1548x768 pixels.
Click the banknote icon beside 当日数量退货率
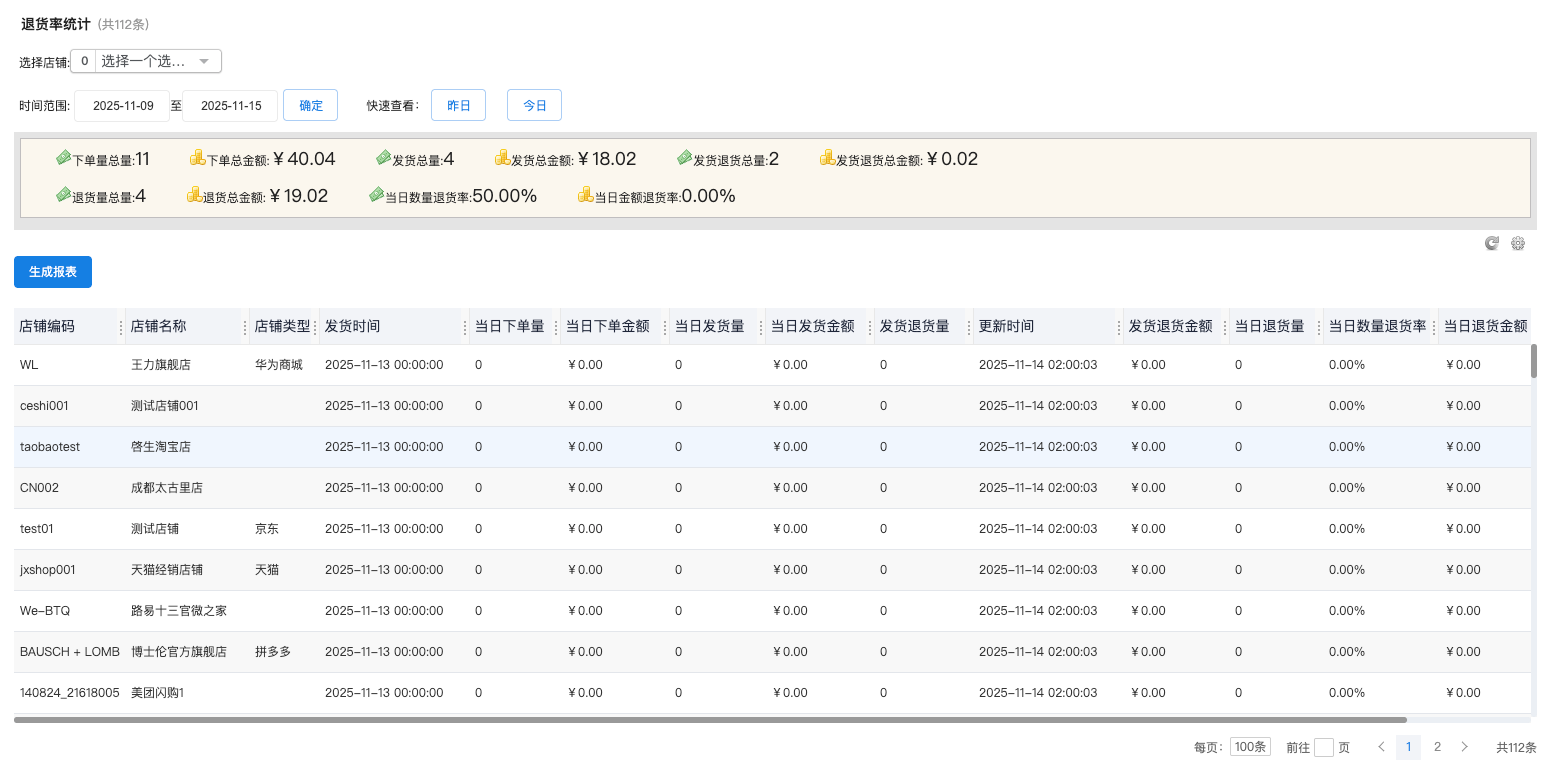pos(376,195)
